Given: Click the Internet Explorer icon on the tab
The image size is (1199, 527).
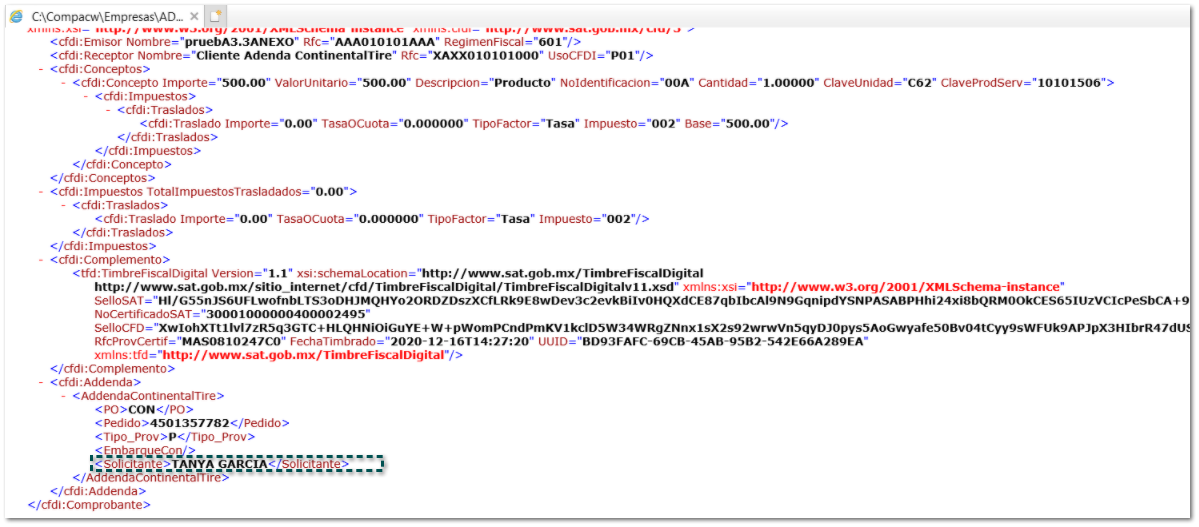Looking at the screenshot, I should click(x=15, y=17).
